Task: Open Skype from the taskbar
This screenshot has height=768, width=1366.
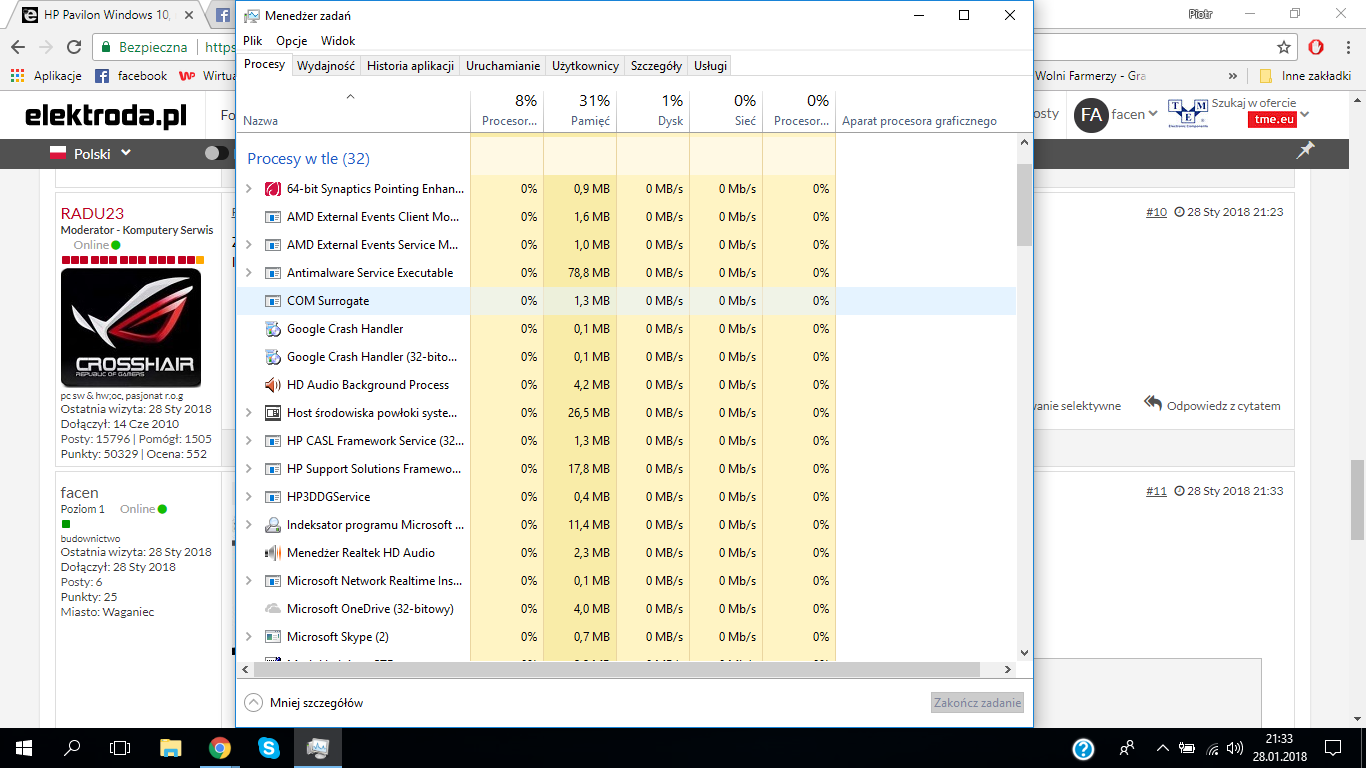Action: (268, 747)
